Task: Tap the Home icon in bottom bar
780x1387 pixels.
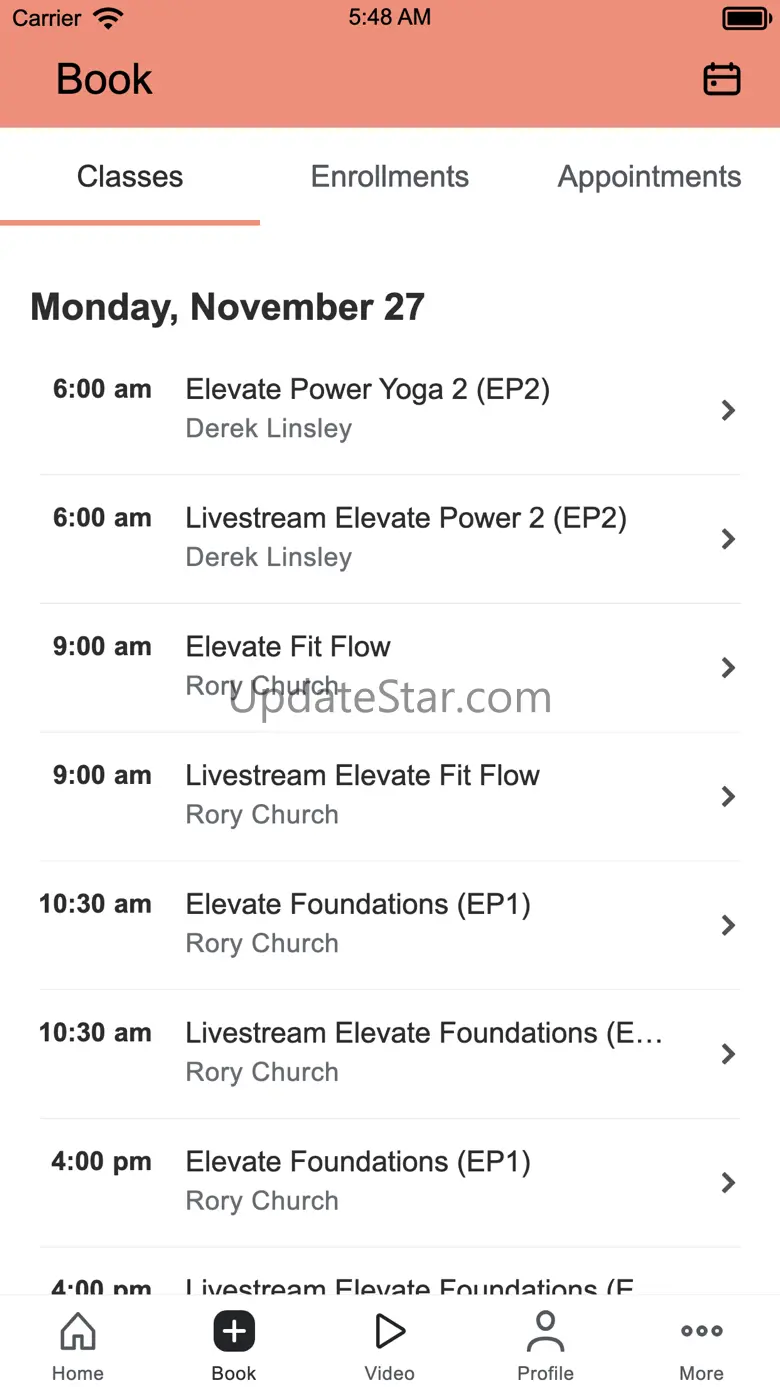Action: (78, 1332)
